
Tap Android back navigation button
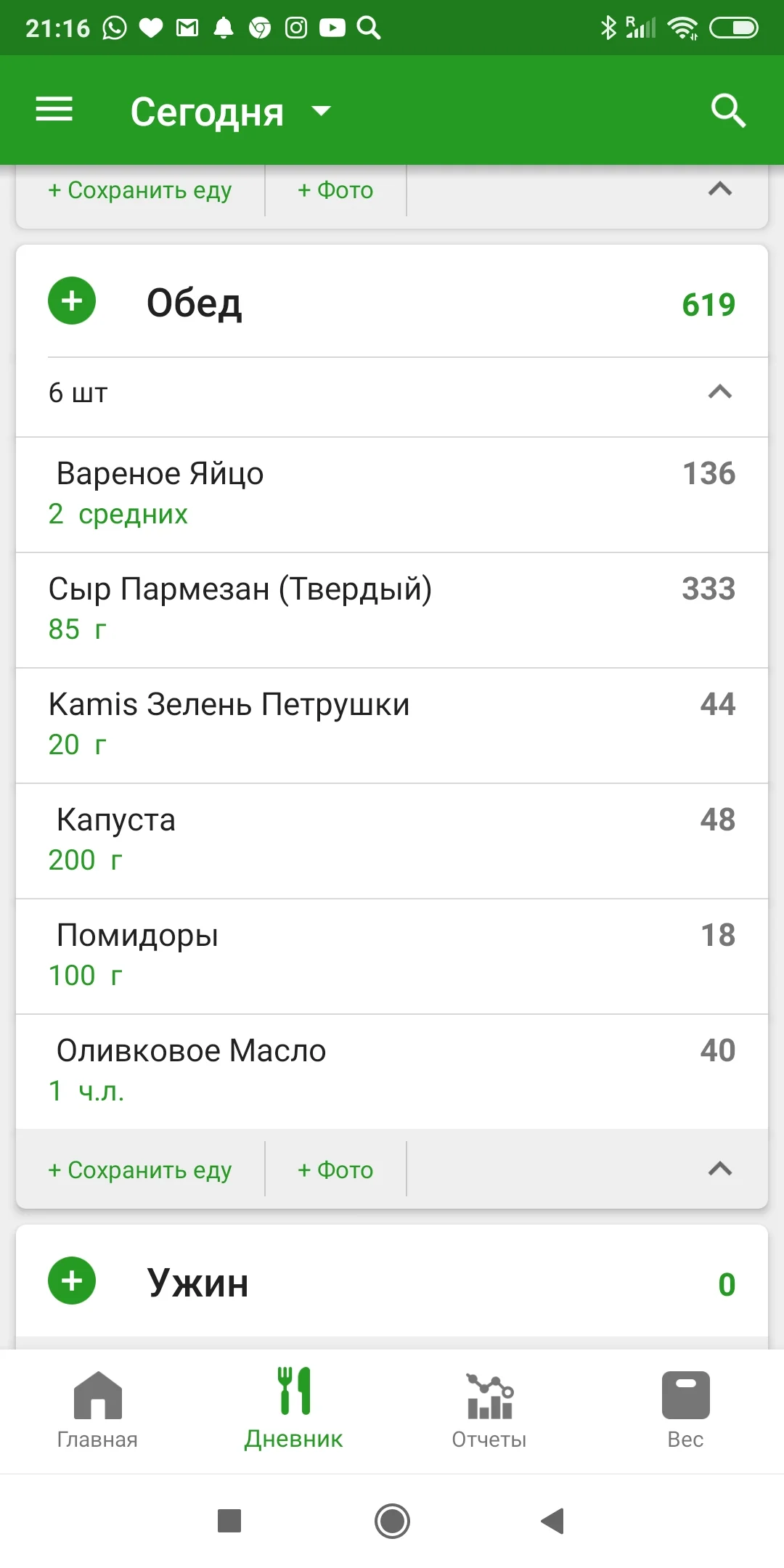[x=553, y=1521]
